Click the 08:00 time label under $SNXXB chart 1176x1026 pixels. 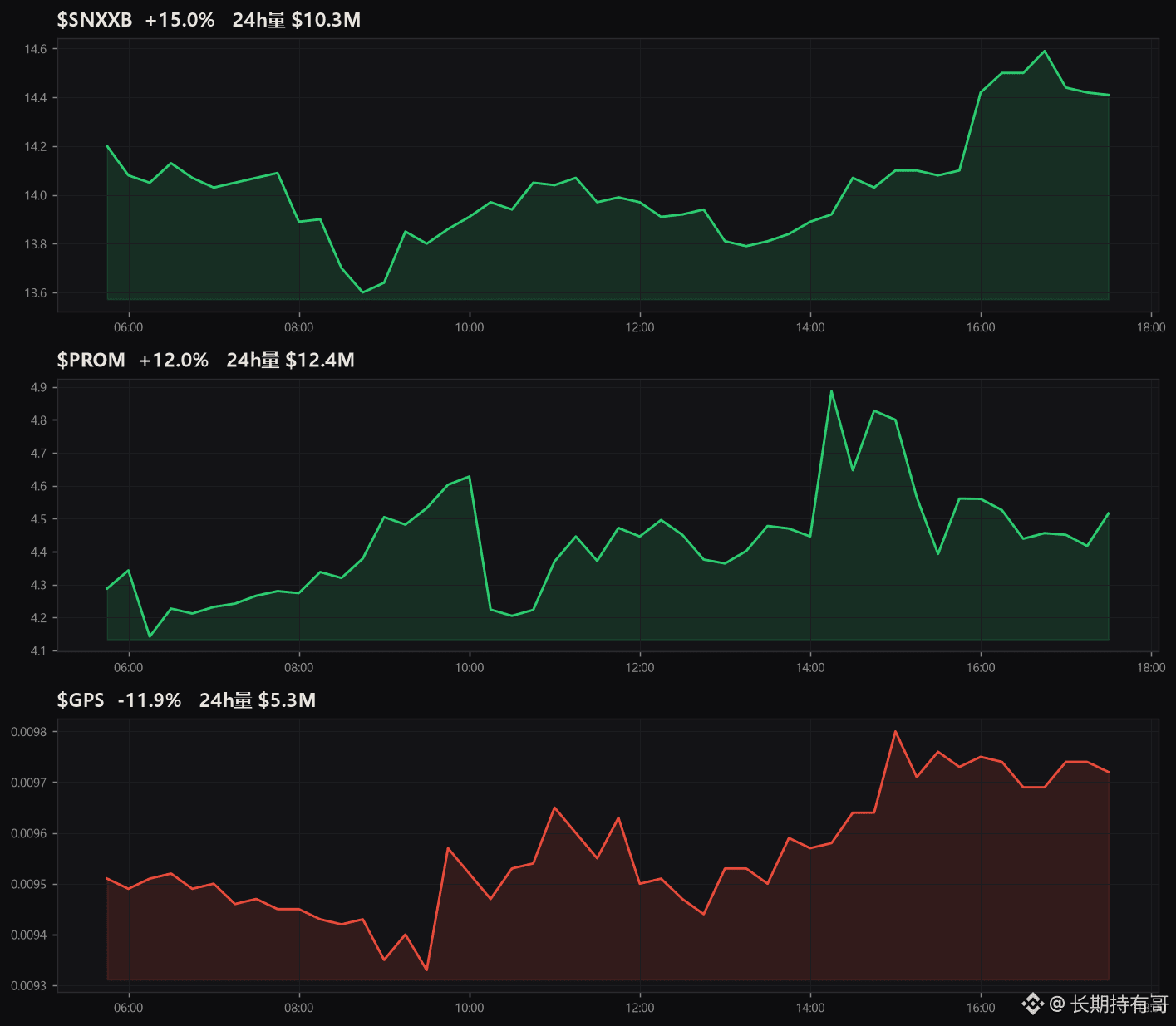point(299,327)
